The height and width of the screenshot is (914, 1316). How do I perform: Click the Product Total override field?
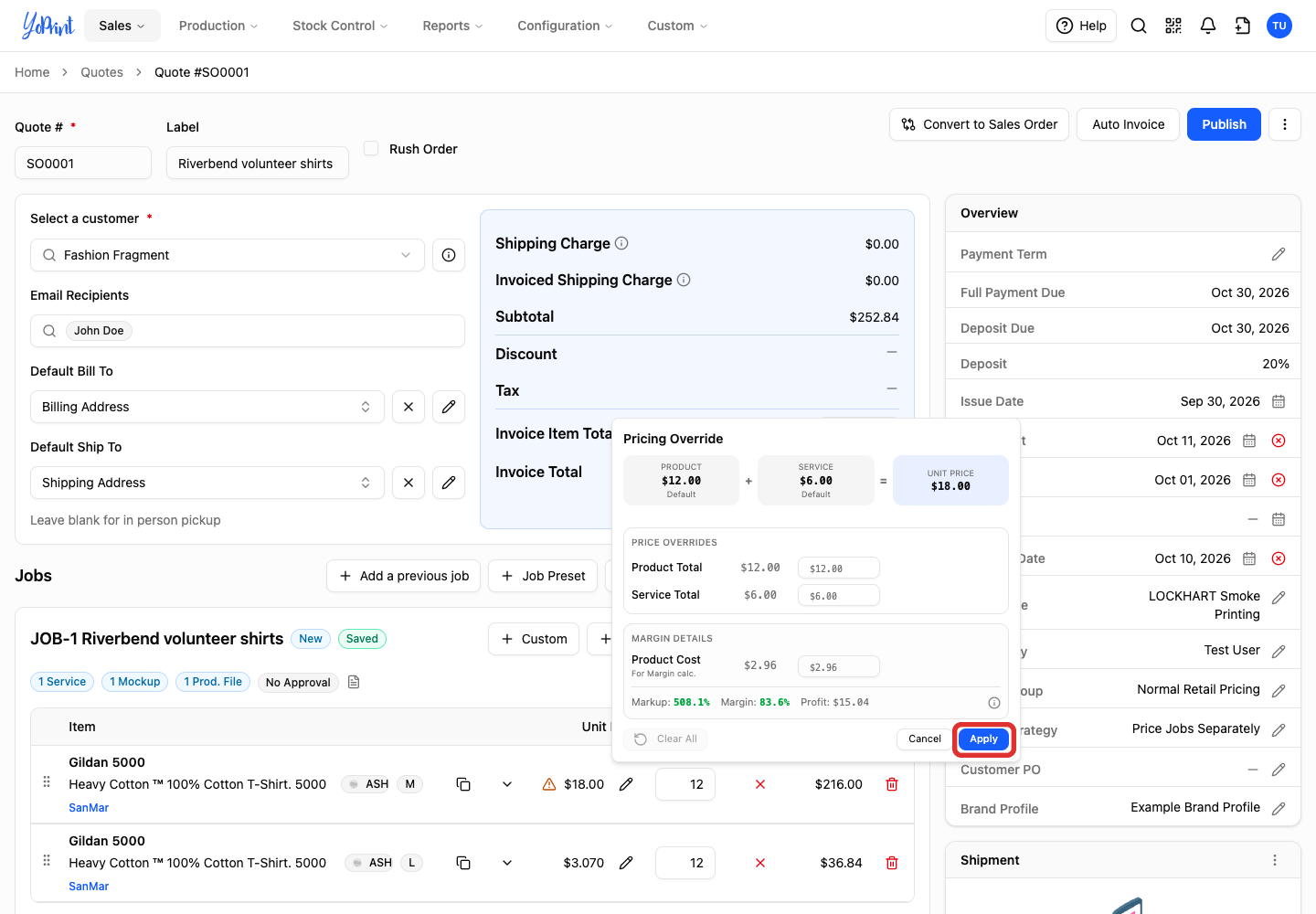pyautogui.click(x=839, y=568)
